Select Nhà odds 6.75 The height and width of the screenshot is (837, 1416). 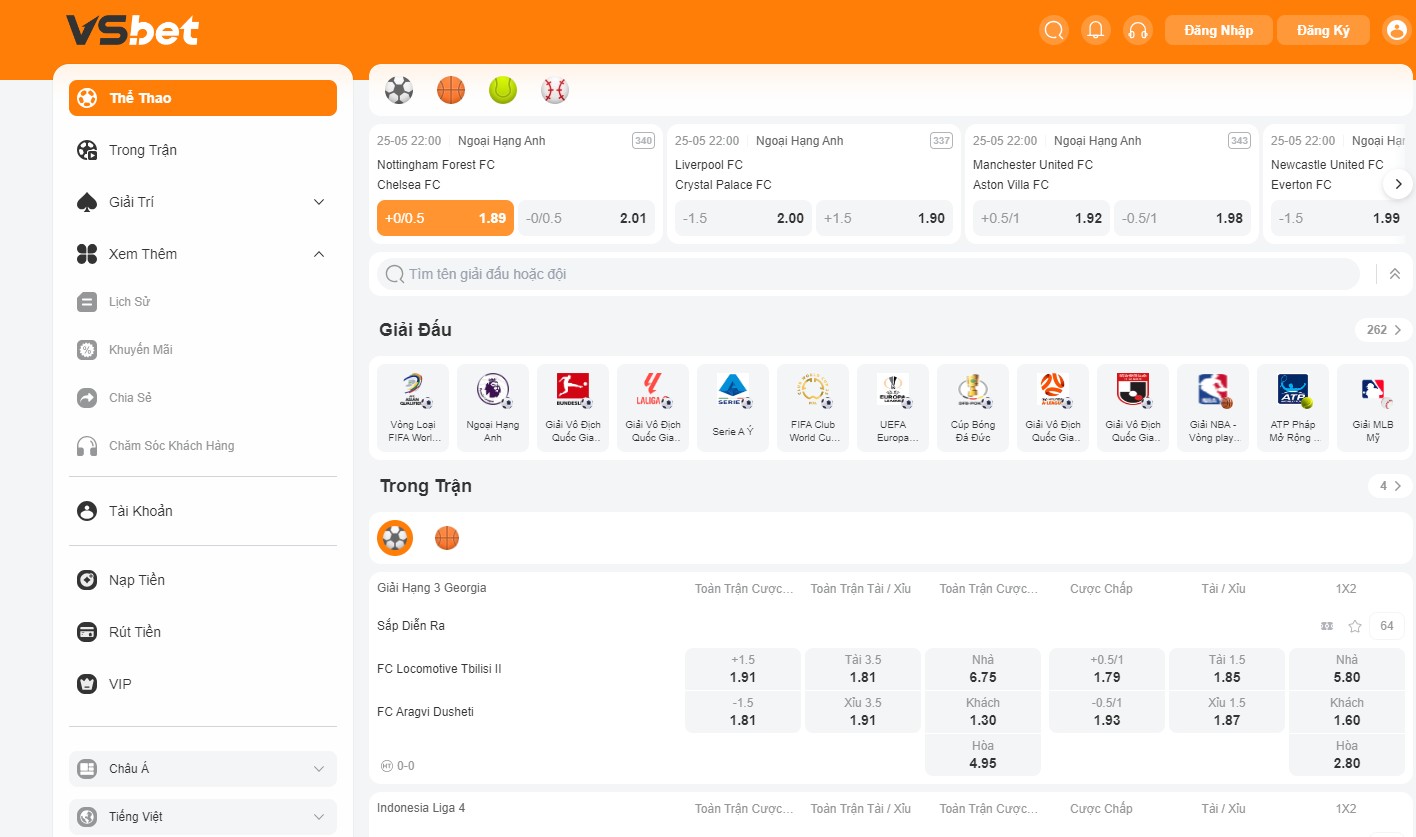[983, 669]
